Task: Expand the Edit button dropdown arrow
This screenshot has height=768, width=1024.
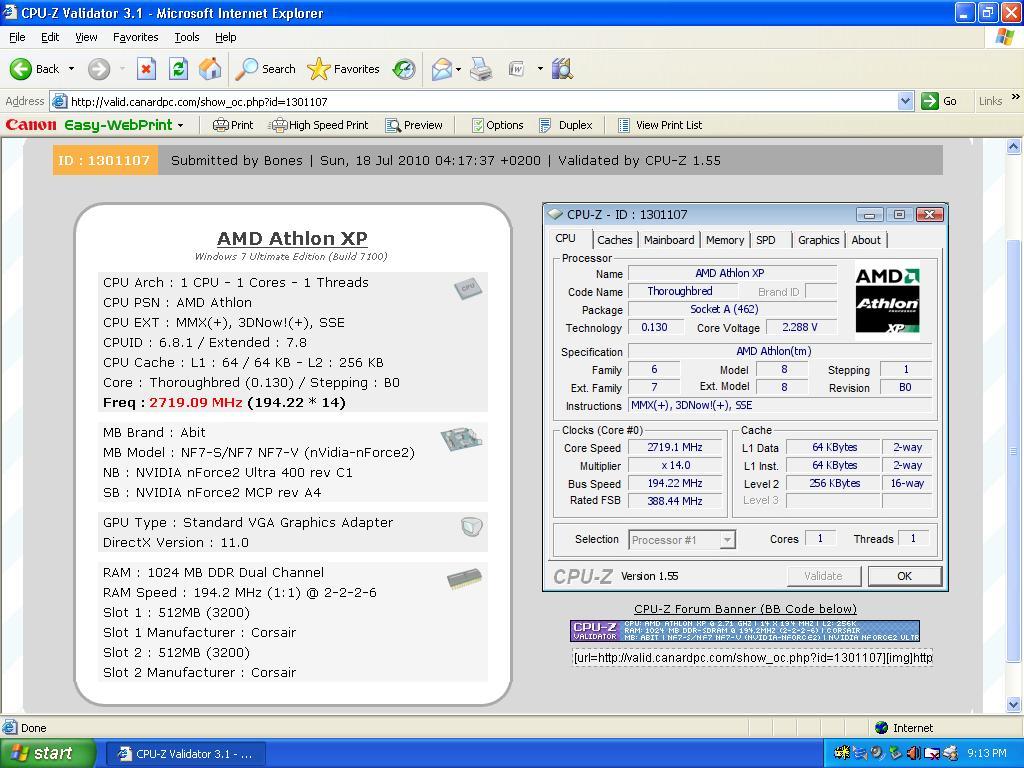Action: pyautogui.click(x=540, y=69)
